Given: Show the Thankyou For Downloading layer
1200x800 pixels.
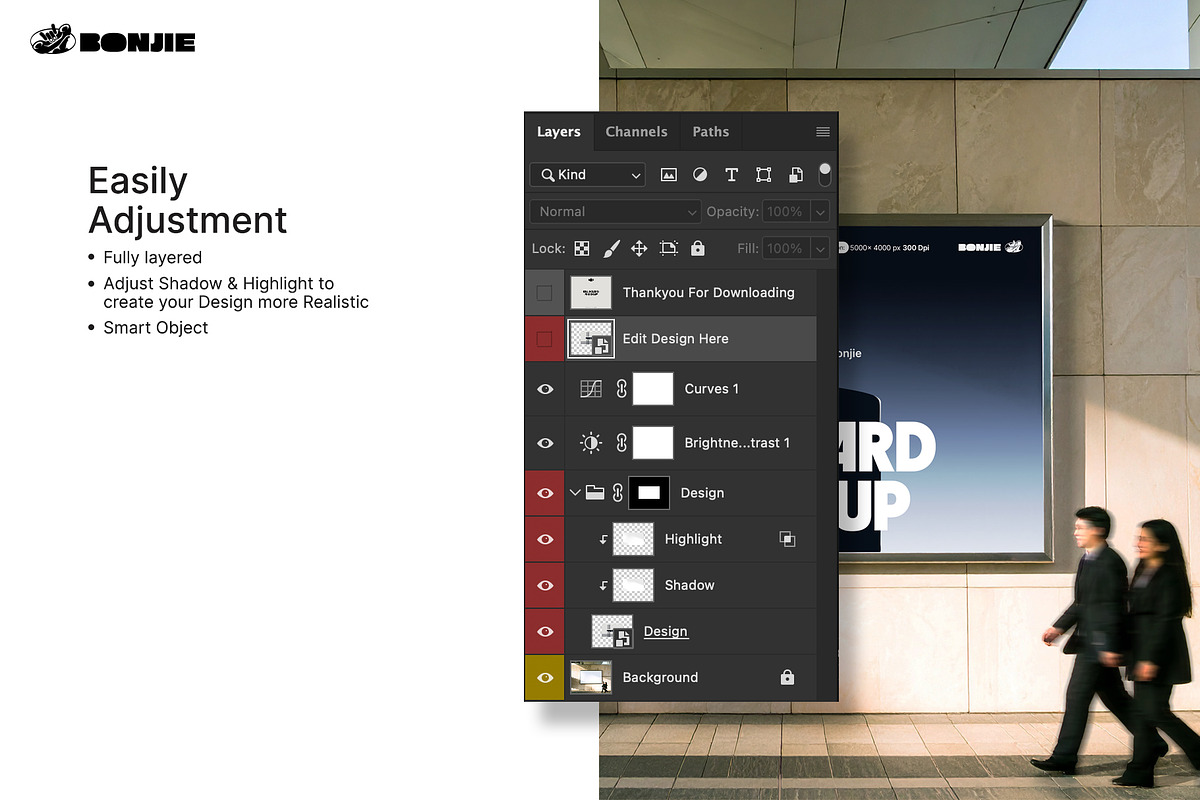Looking at the screenshot, I should 544,293.
